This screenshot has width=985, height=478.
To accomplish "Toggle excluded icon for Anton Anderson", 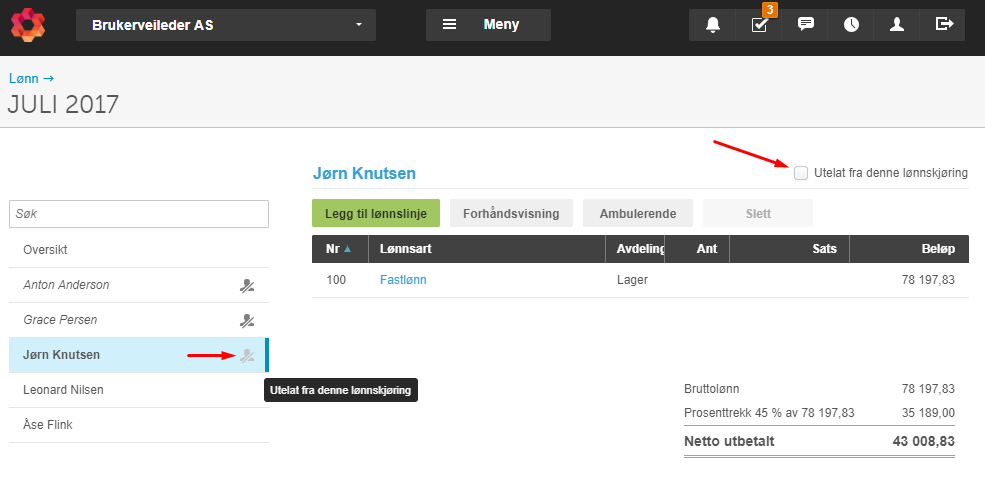I will click(x=247, y=285).
